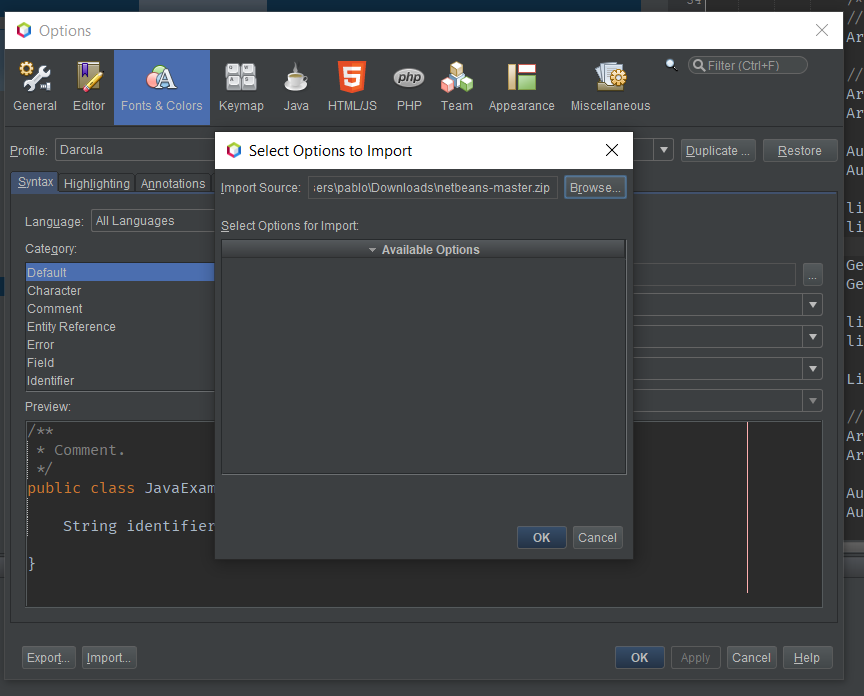Switch to the Annotations tab
Viewport: 864px width, 696px height.
click(172, 183)
